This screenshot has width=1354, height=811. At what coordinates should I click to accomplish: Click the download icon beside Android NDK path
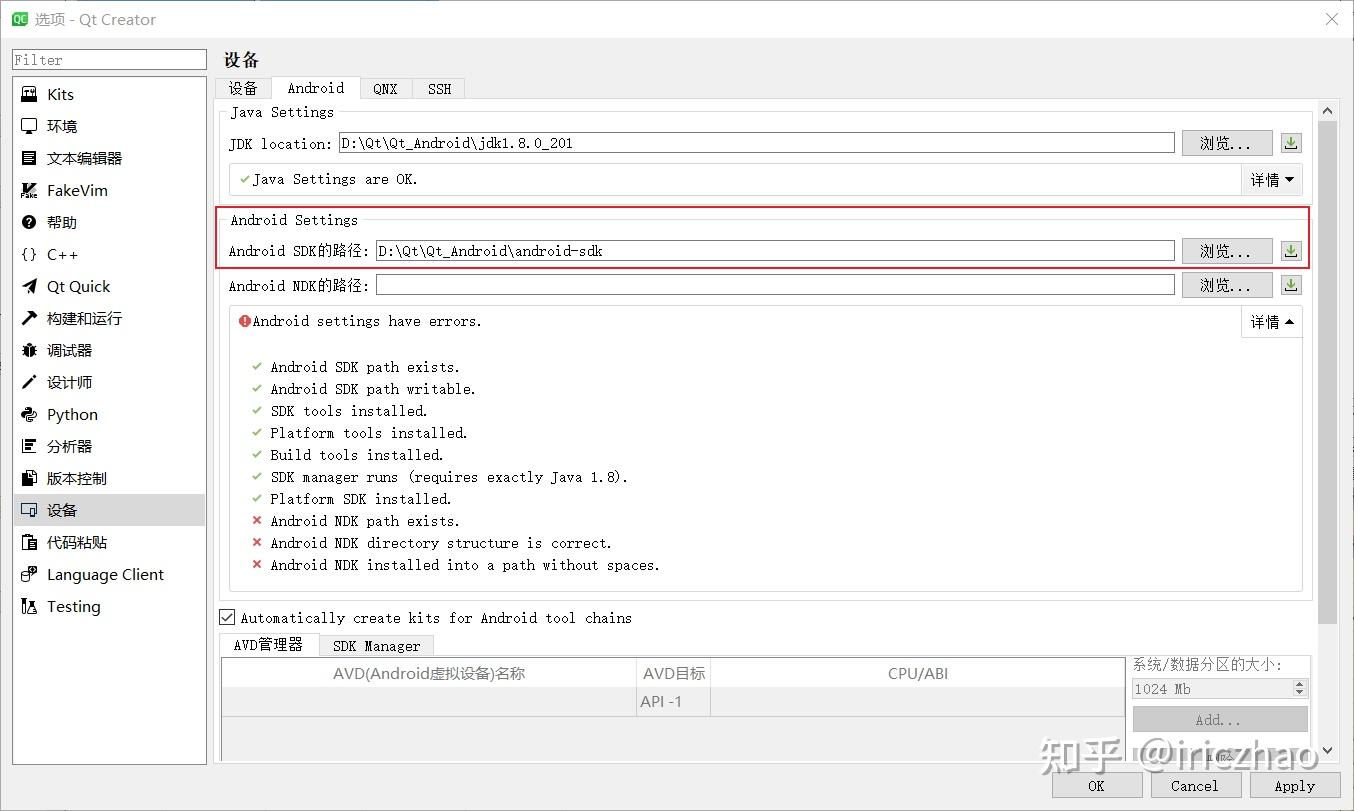click(x=1291, y=285)
